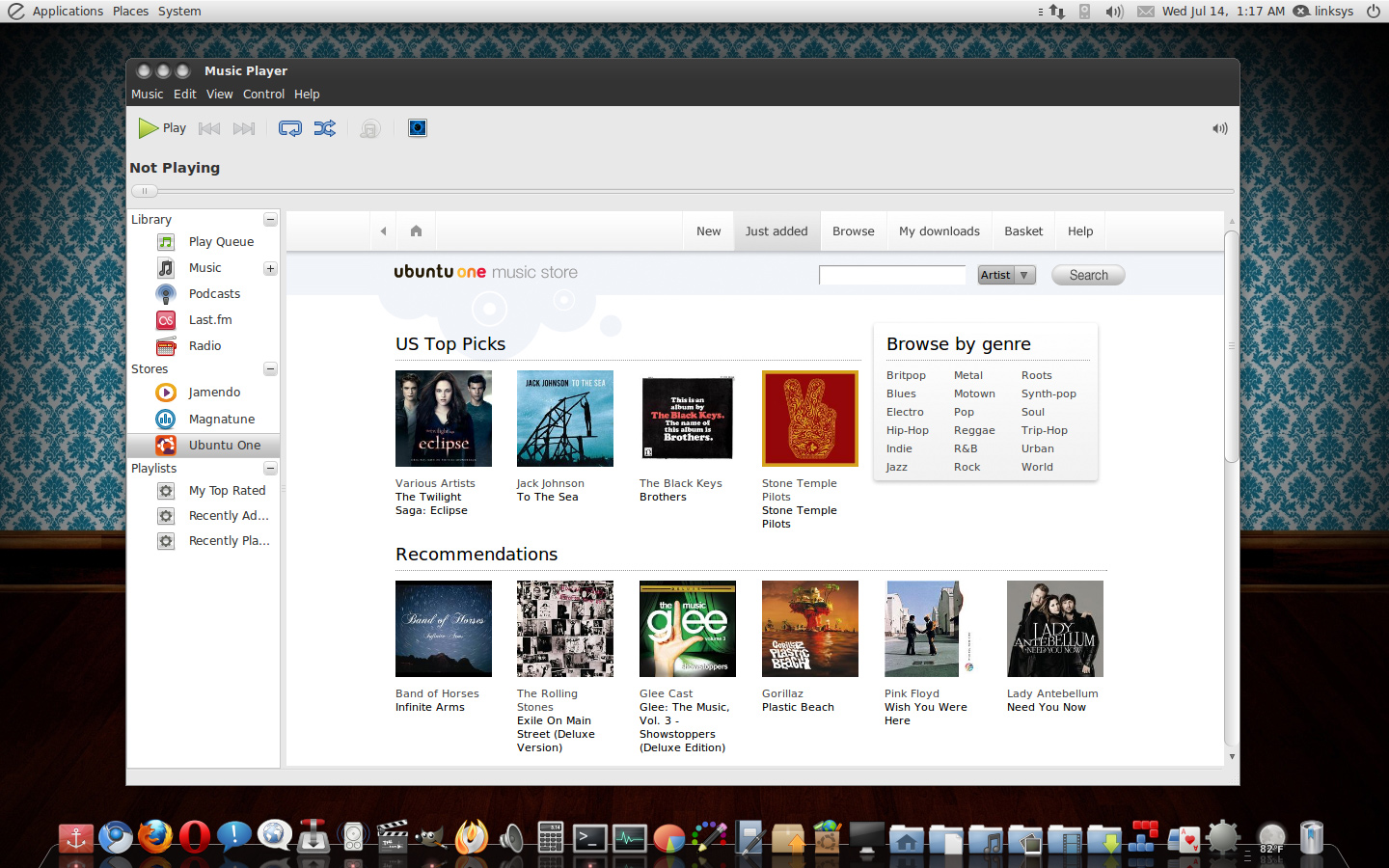
Task: Select the Ubuntu One store
Action: pos(204,446)
